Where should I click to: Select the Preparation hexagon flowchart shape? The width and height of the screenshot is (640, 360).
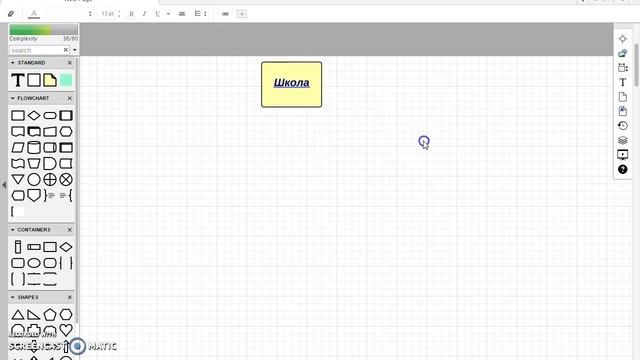click(x=66, y=132)
